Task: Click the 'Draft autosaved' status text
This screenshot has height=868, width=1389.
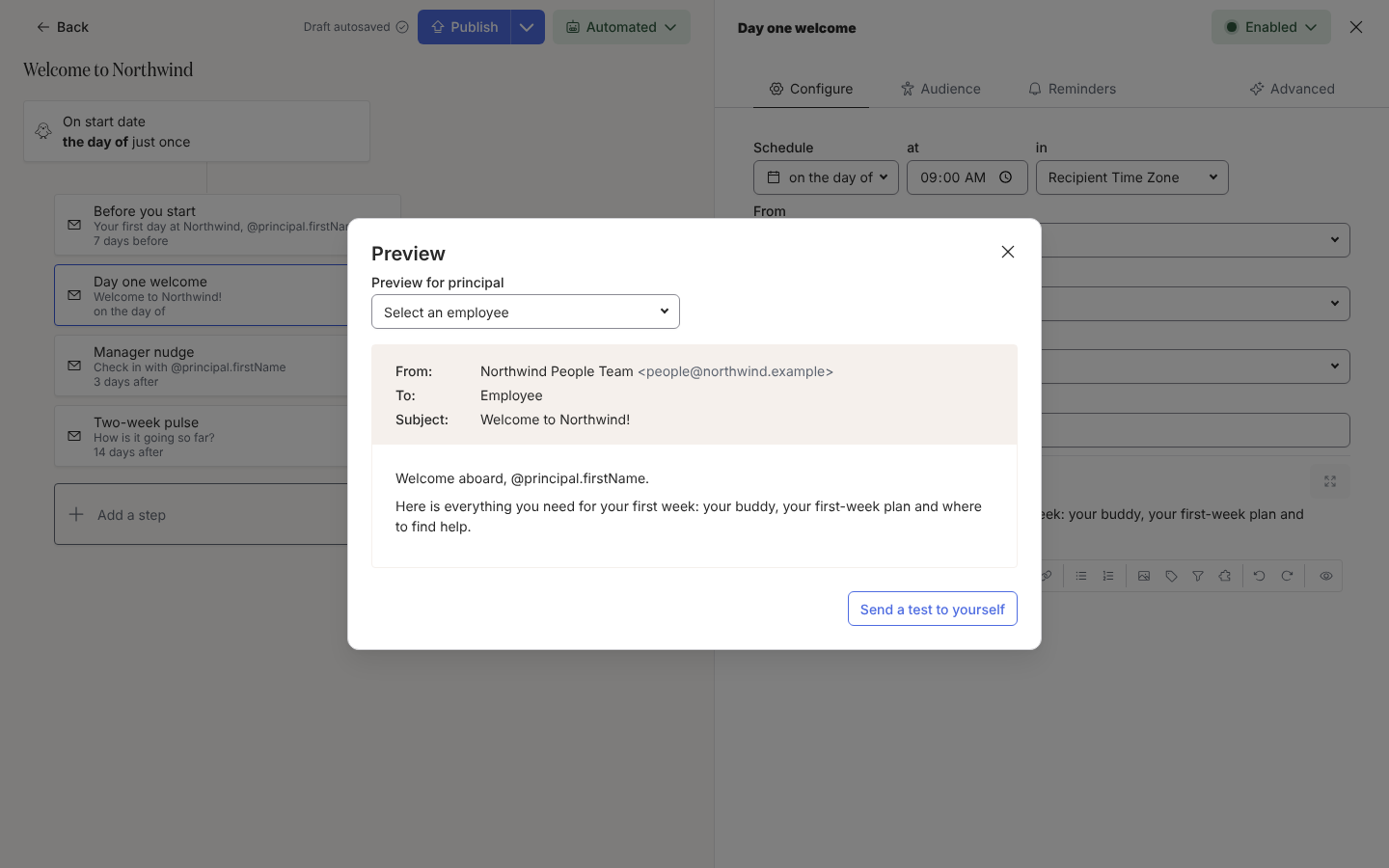Action: pyautogui.click(x=347, y=27)
